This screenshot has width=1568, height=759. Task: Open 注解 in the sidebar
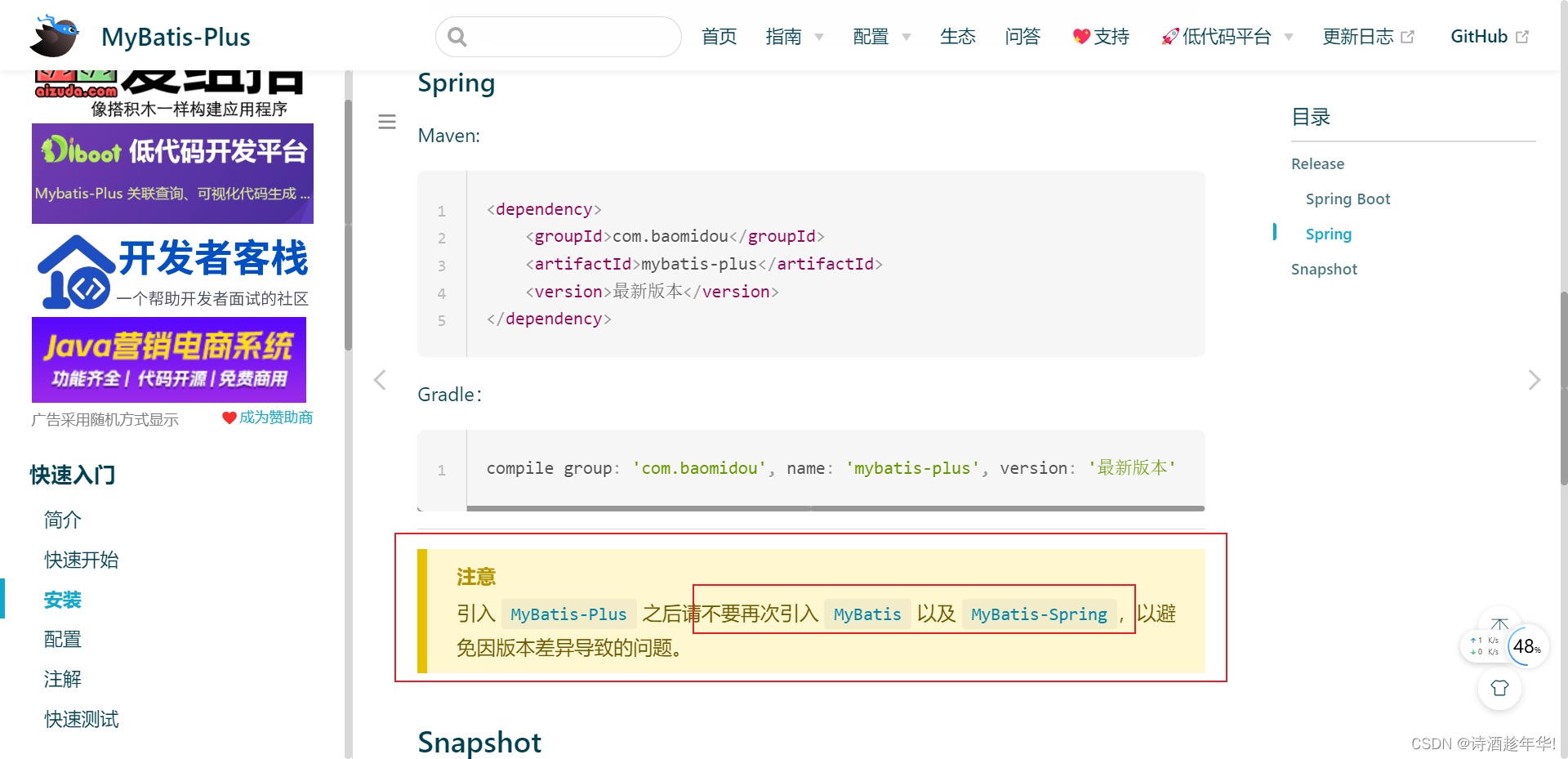(63, 679)
